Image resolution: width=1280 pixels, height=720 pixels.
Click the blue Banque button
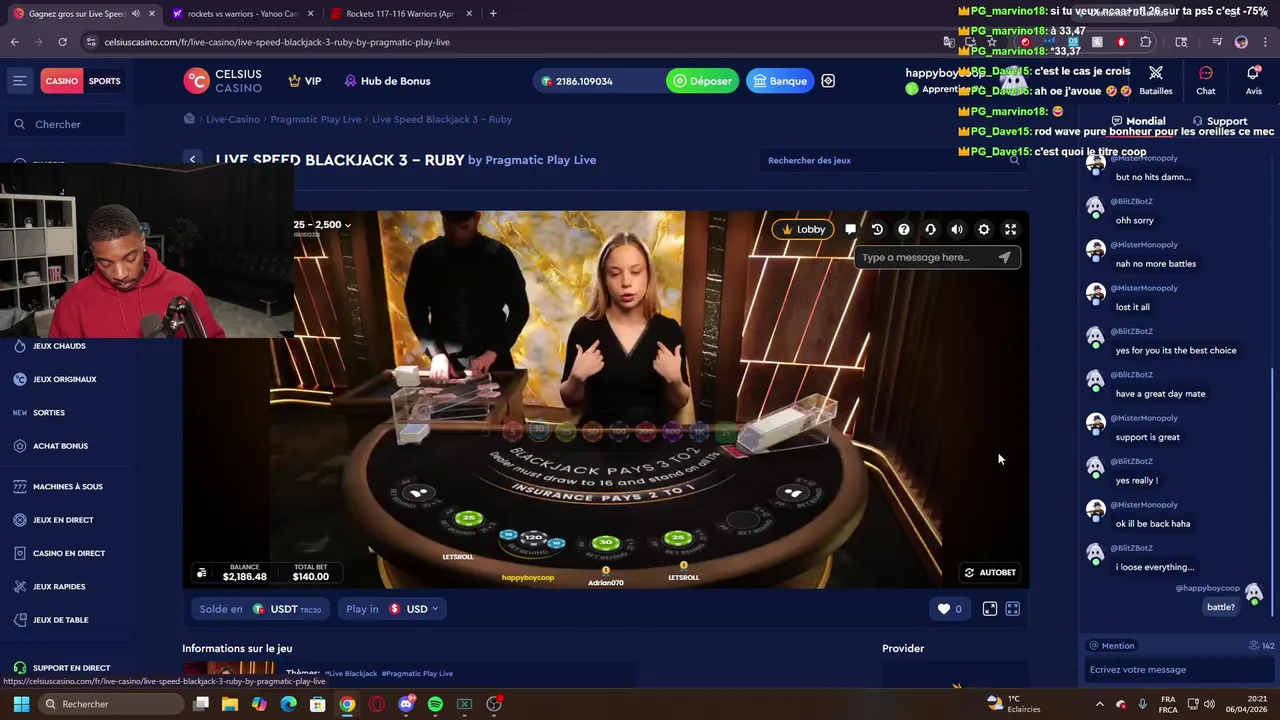pyautogui.click(x=780, y=81)
